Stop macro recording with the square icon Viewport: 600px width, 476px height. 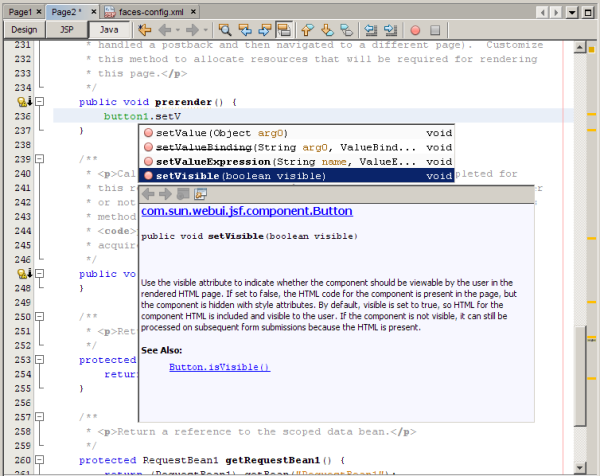[x=435, y=30]
